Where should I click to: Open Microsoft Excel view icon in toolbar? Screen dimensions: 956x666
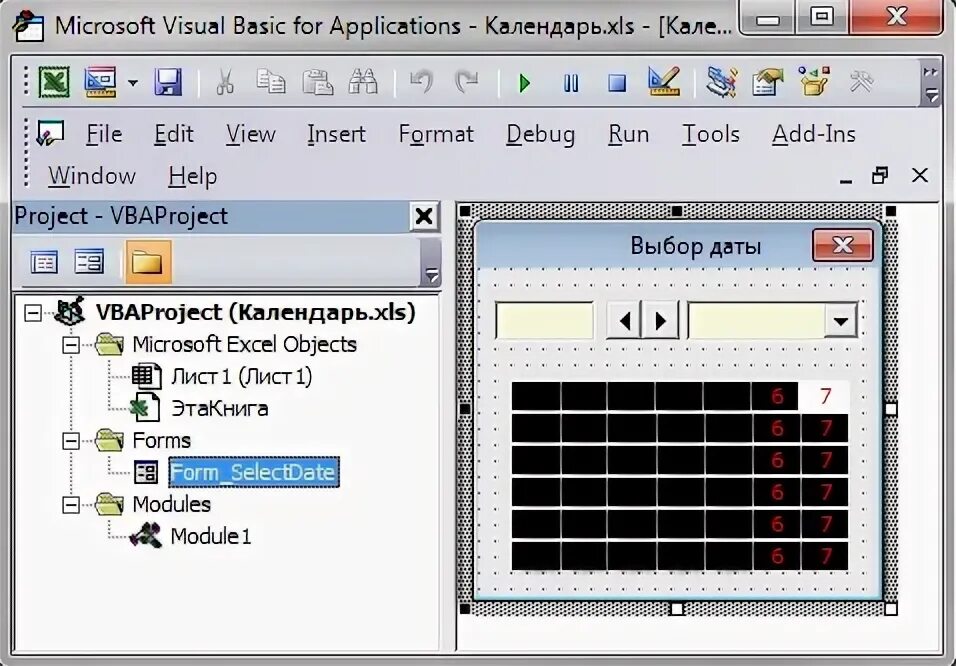tap(54, 82)
